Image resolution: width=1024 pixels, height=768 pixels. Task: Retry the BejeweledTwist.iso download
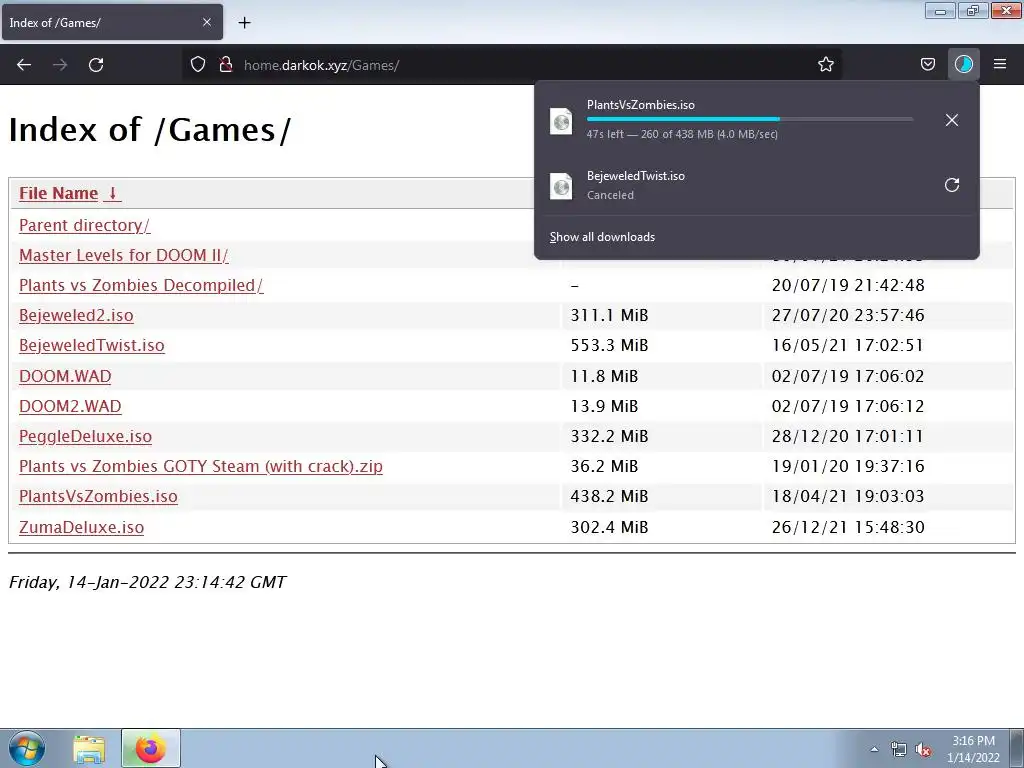point(952,185)
